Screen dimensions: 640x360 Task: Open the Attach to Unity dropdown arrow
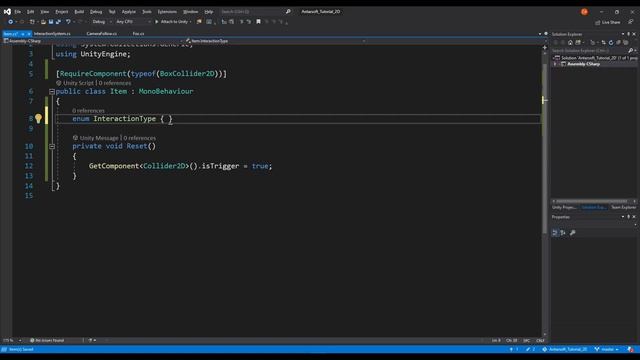click(190, 22)
